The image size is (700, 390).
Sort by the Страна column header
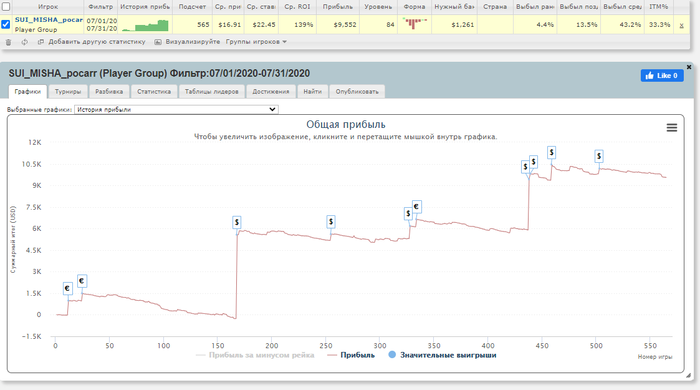(x=495, y=7)
